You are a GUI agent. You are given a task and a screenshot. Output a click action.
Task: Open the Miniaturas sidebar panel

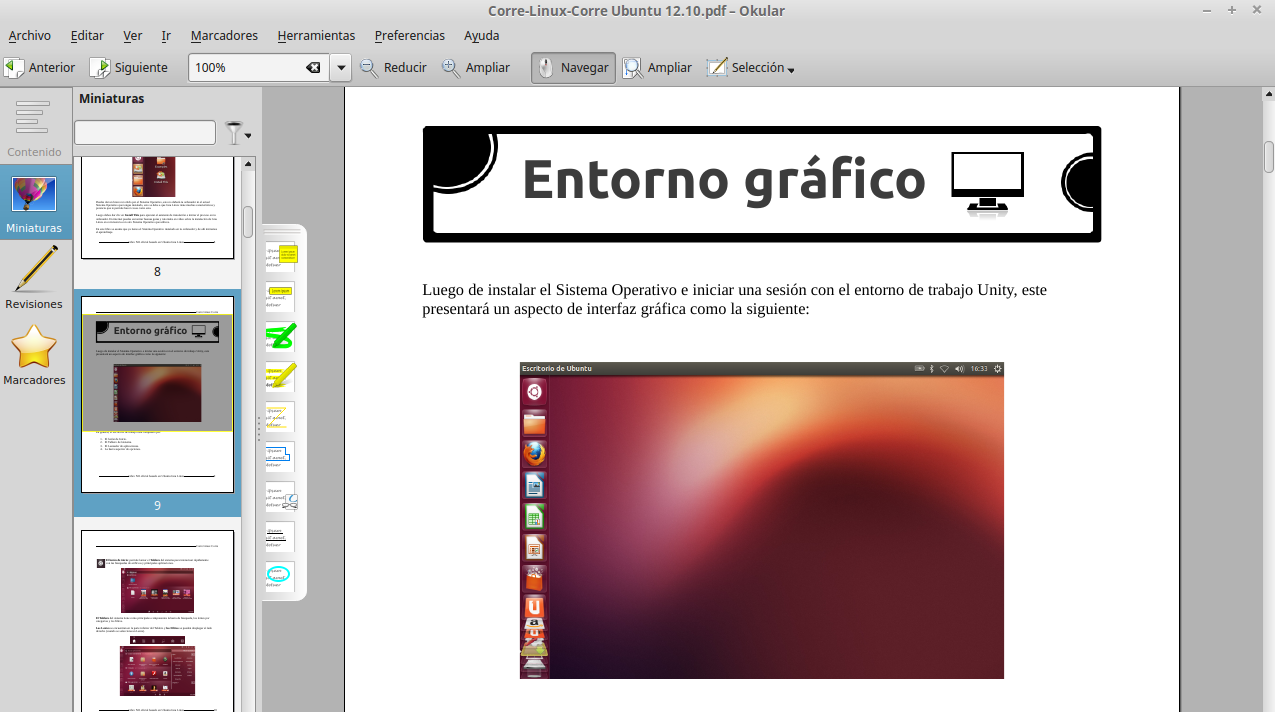pos(35,203)
